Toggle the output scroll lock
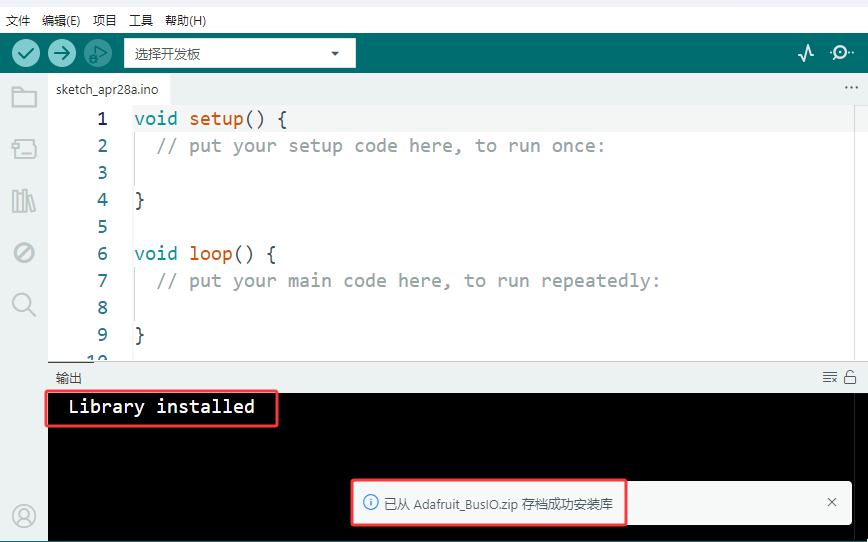 pyautogui.click(x=850, y=377)
